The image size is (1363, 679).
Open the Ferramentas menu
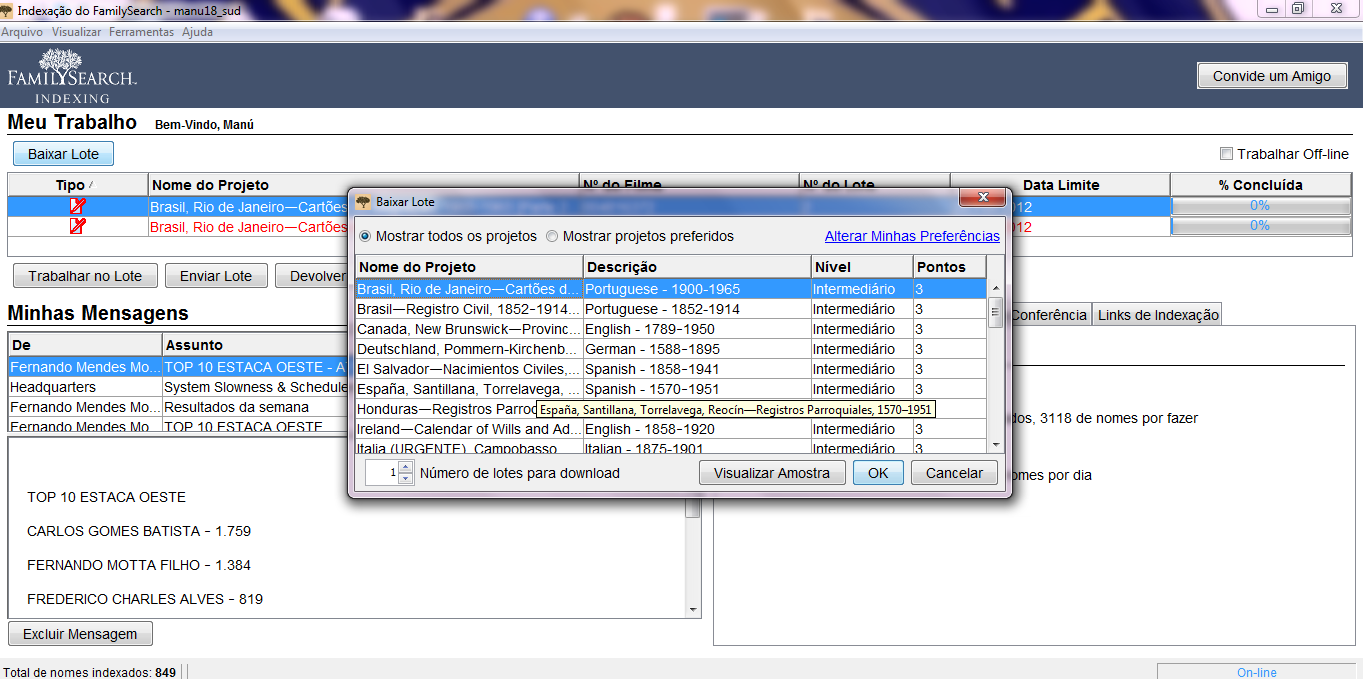coord(142,32)
